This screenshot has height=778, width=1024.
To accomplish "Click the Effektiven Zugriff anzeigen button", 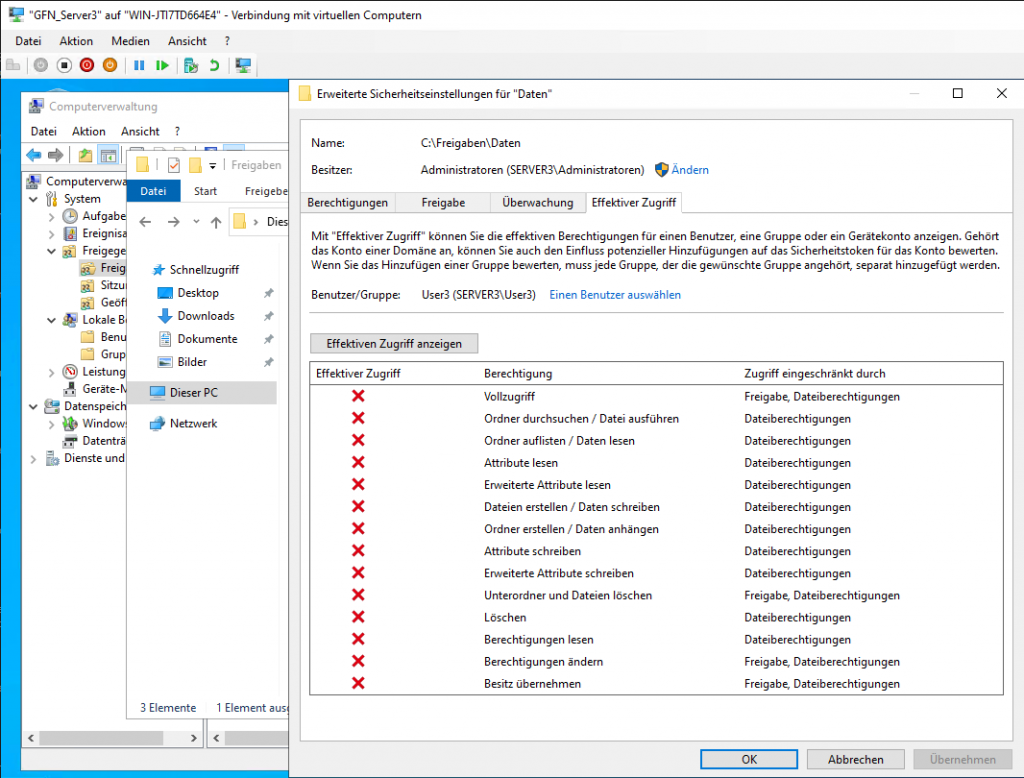I will 394,343.
